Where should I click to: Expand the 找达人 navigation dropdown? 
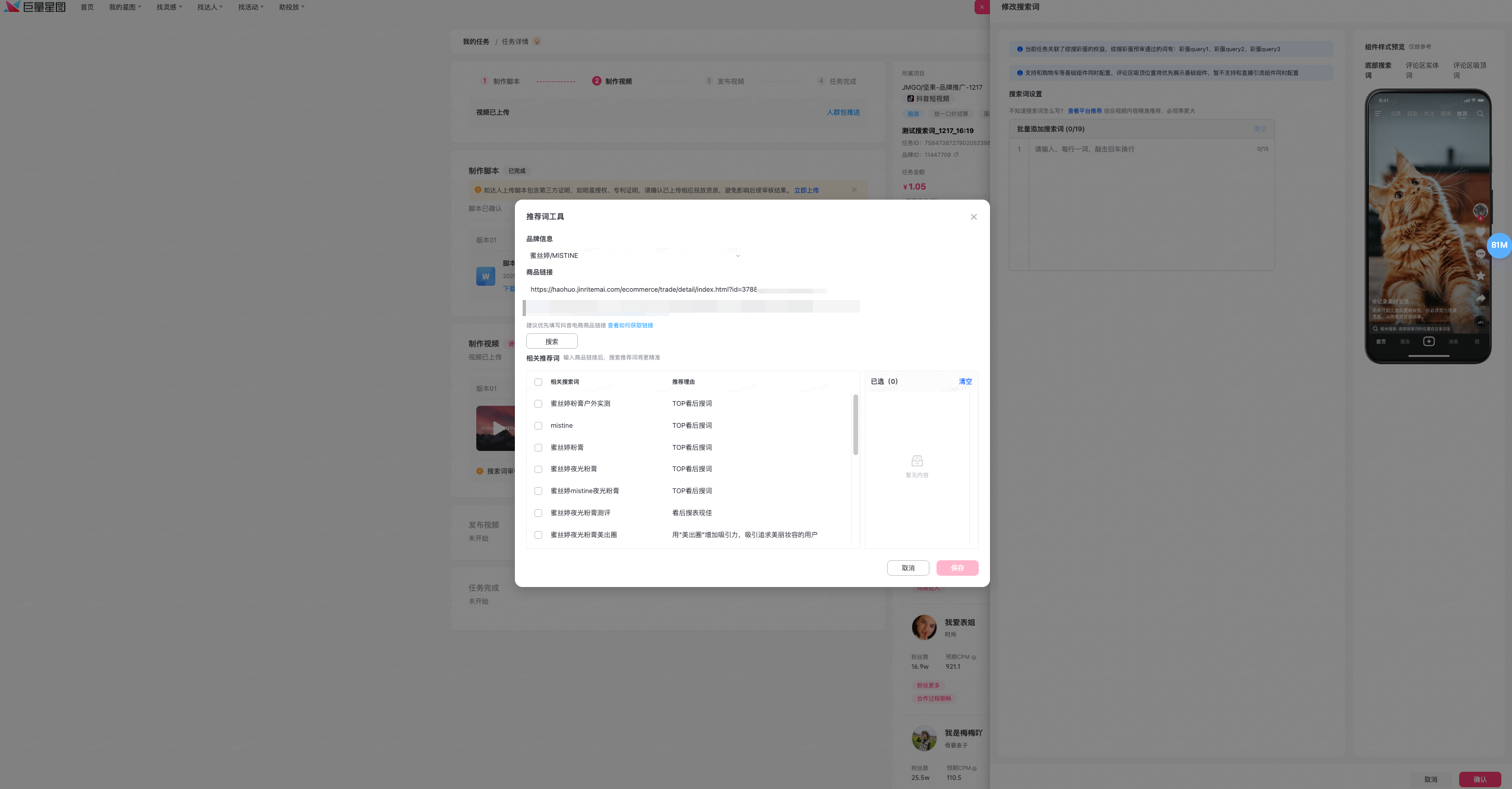(x=210, y=7)
